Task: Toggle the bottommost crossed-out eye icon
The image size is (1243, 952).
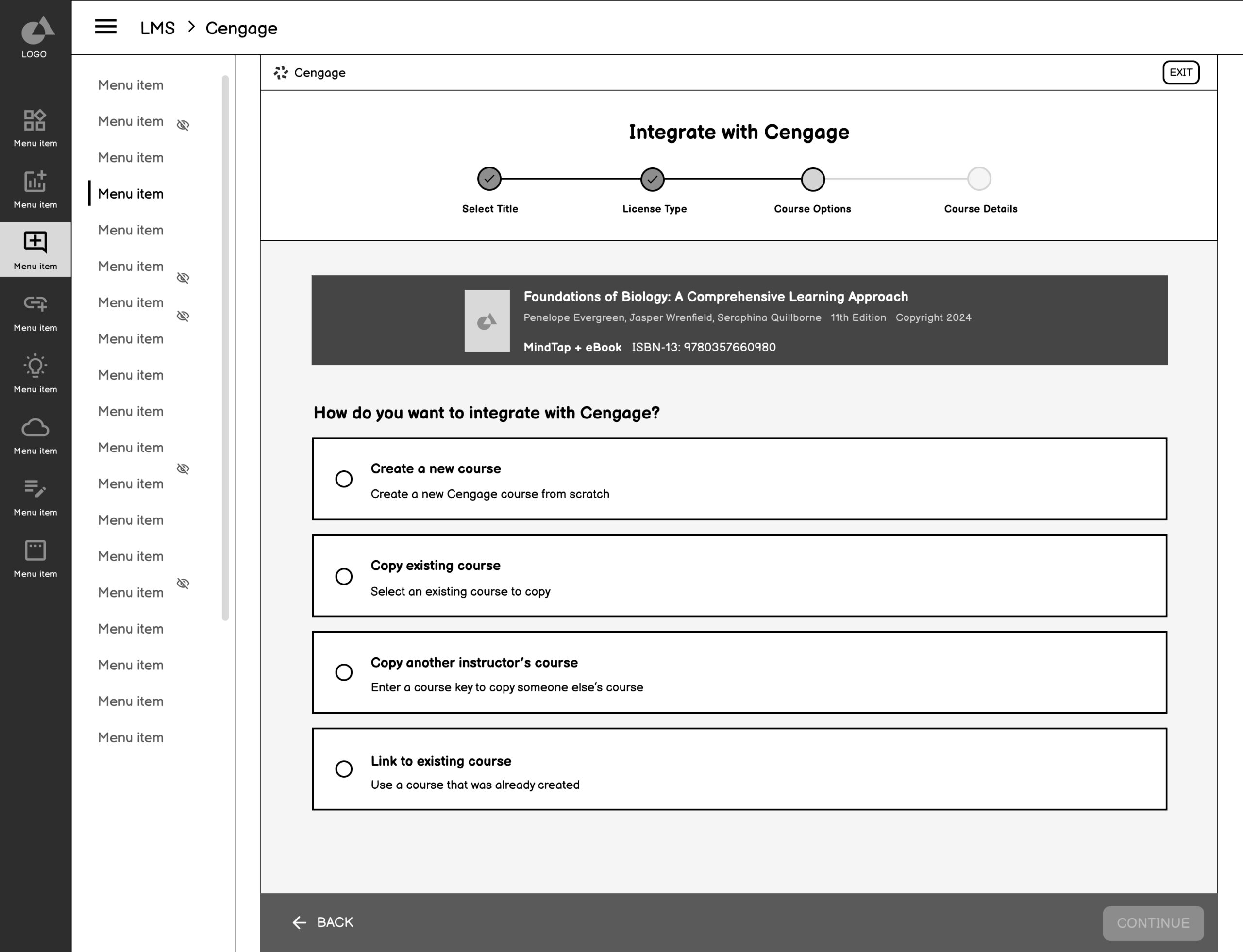Action: point(183,583)
